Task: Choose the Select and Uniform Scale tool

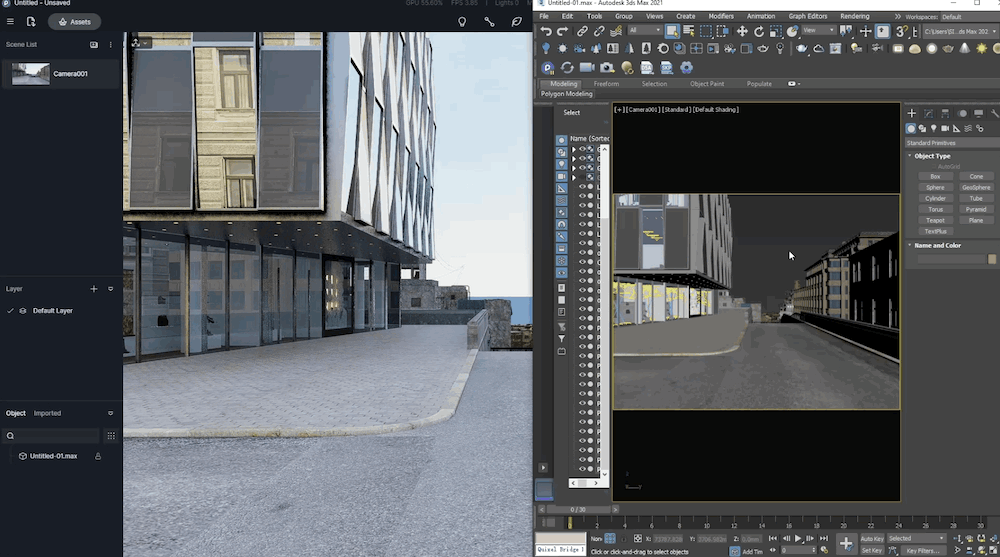Action: pyautogui.click(x=776, y=31)
